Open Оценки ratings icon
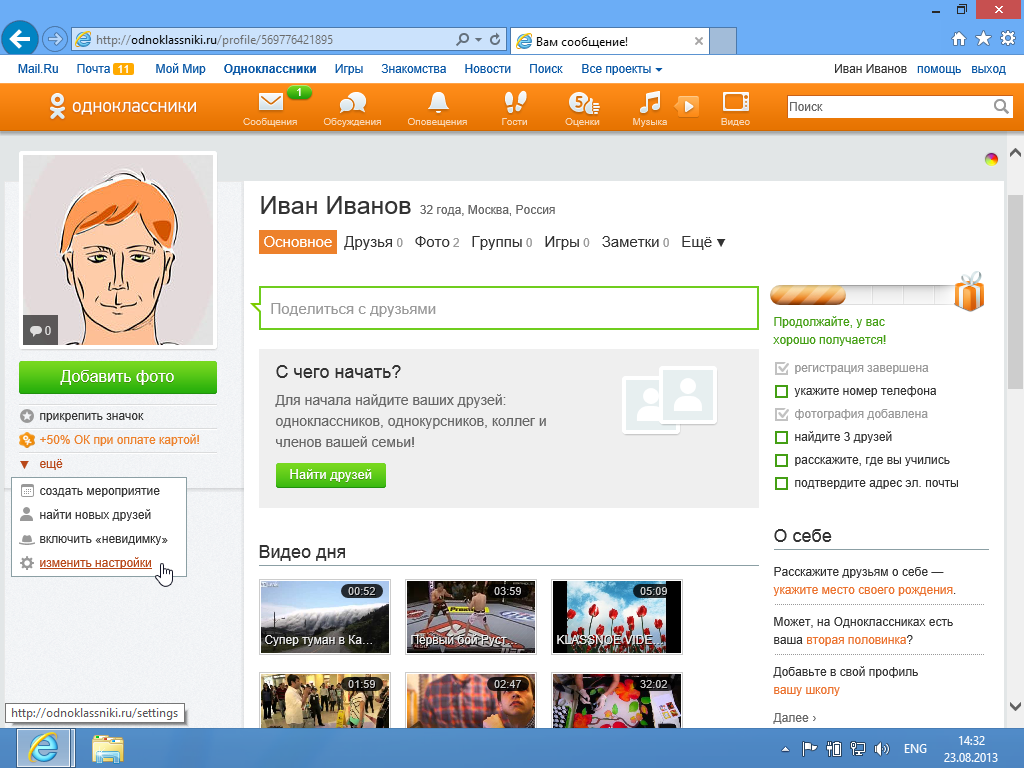This screenshot has height=768, width=1024. (582, 103)
